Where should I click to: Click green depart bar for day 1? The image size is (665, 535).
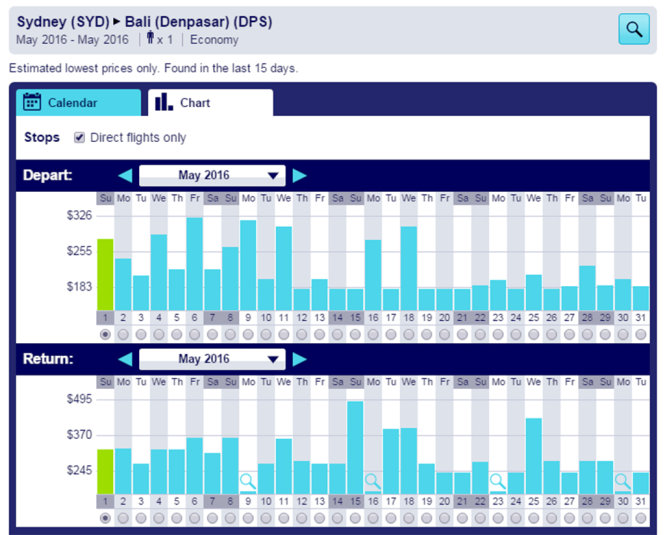[105, 275]
